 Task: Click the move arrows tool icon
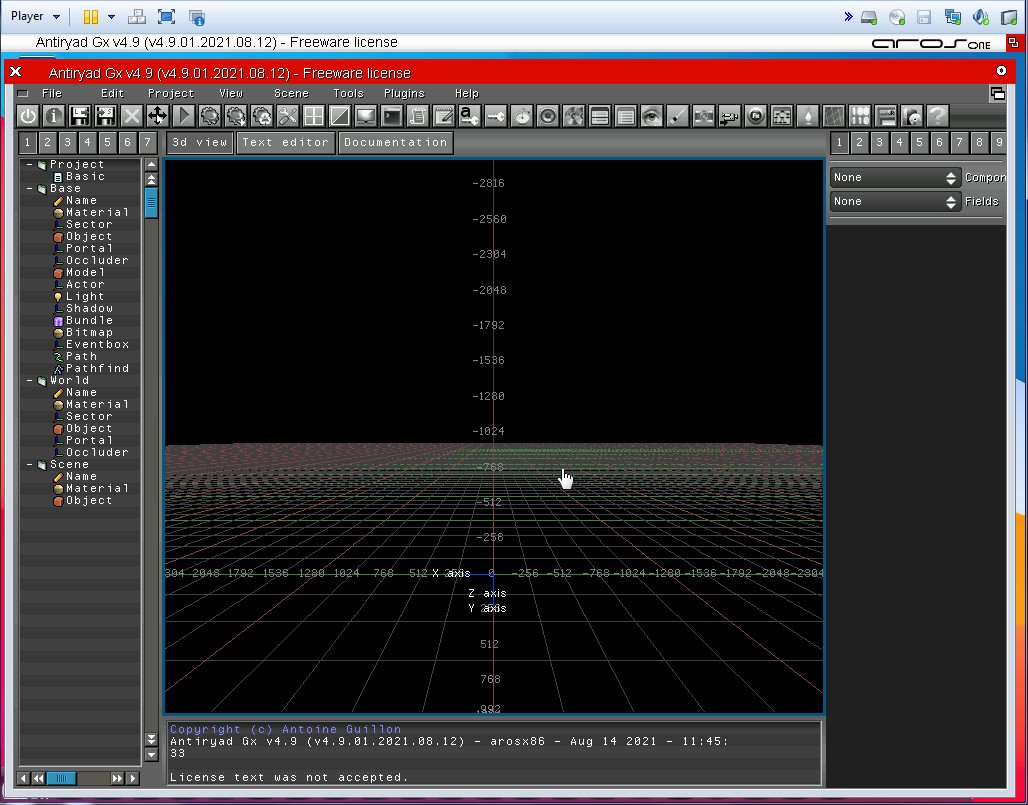[158, 116]
